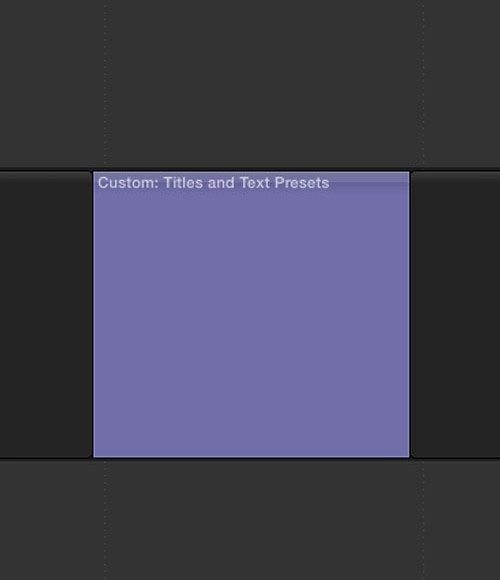This screenshot has width=500, height=580.
Task: Click the right dotted guide line above the clip
Action: 423,84
